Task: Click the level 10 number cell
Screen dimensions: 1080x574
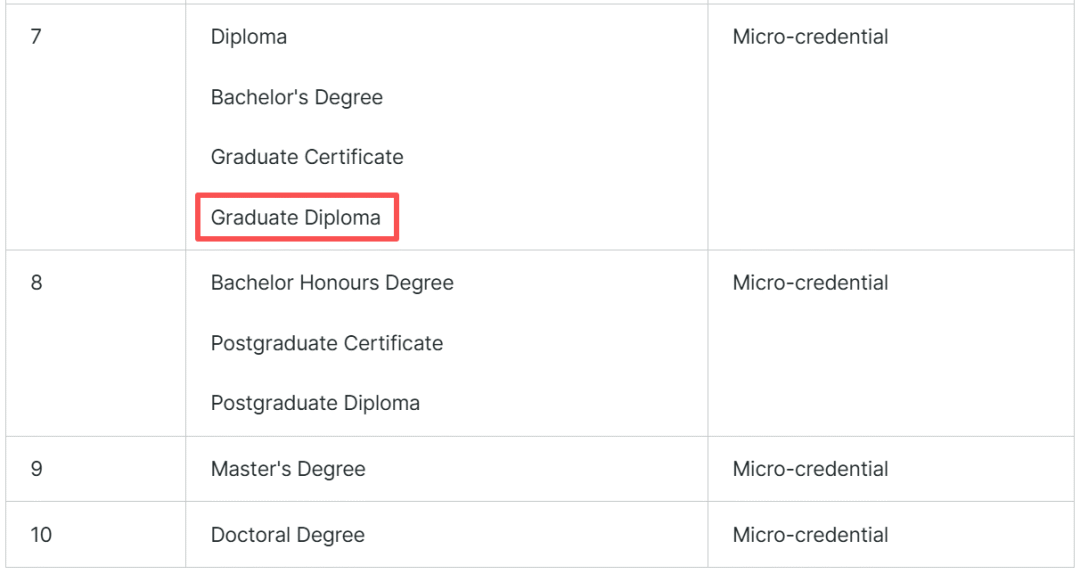Action: click(41, 535)
